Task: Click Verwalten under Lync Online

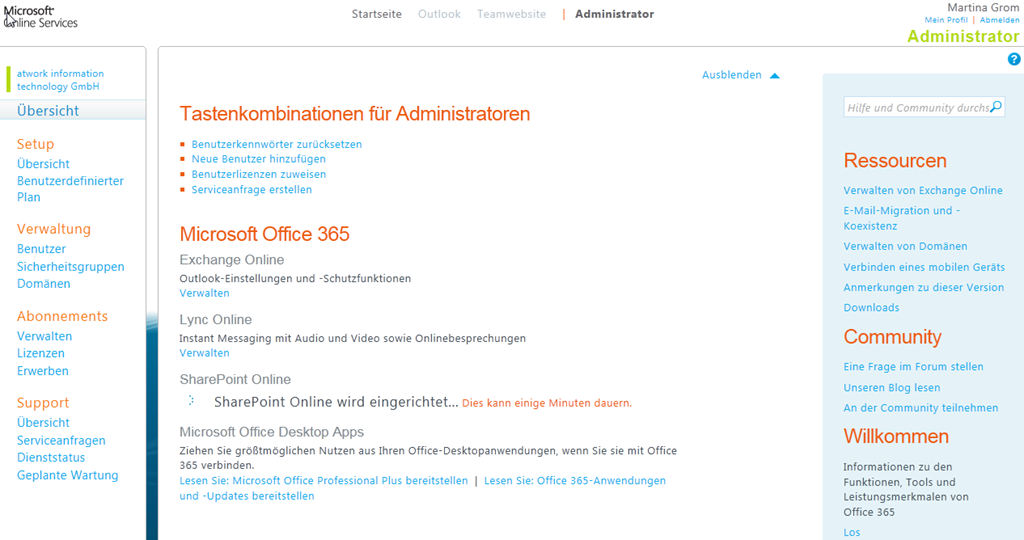Action: click(x=204, y=353)
